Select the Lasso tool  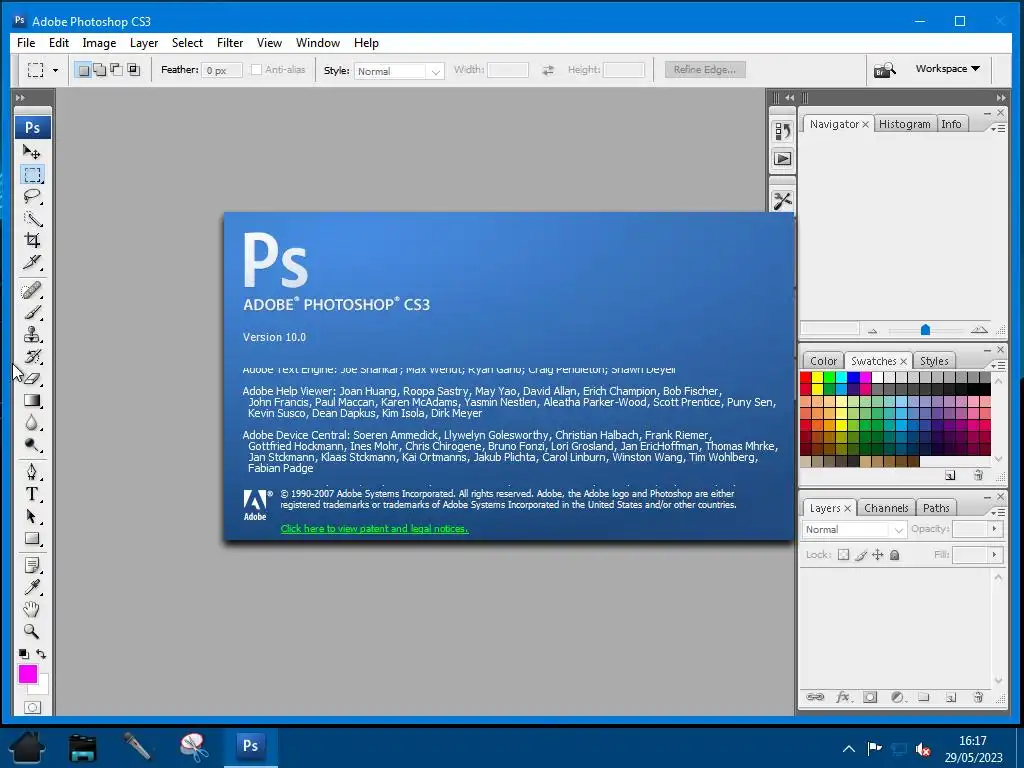click(x=32, y=197)
